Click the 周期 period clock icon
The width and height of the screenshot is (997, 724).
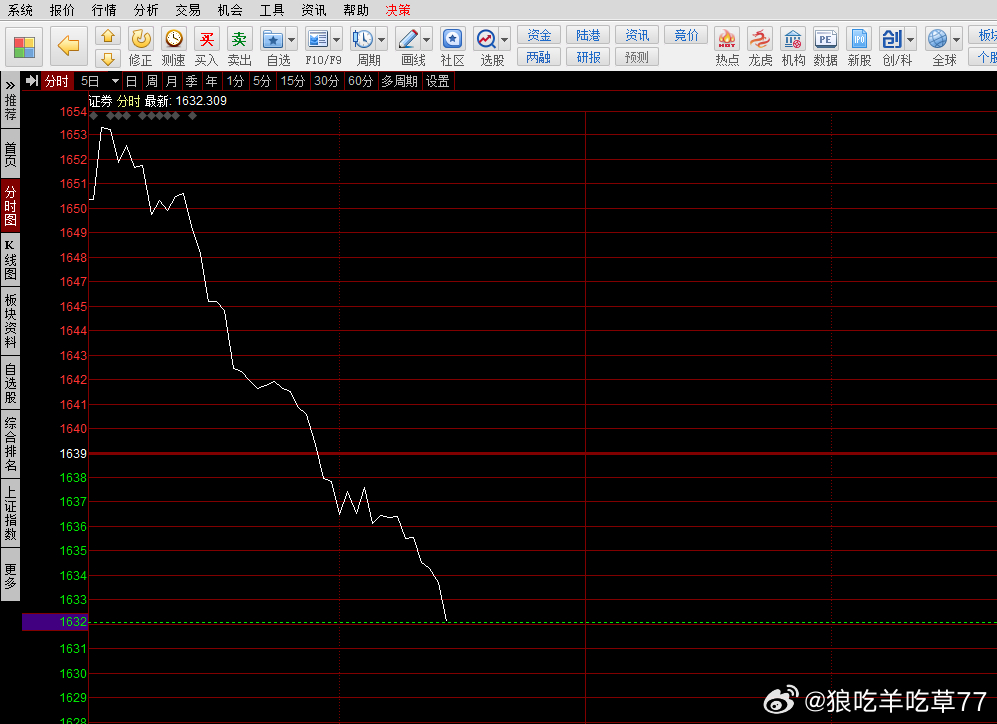(363, 39)
